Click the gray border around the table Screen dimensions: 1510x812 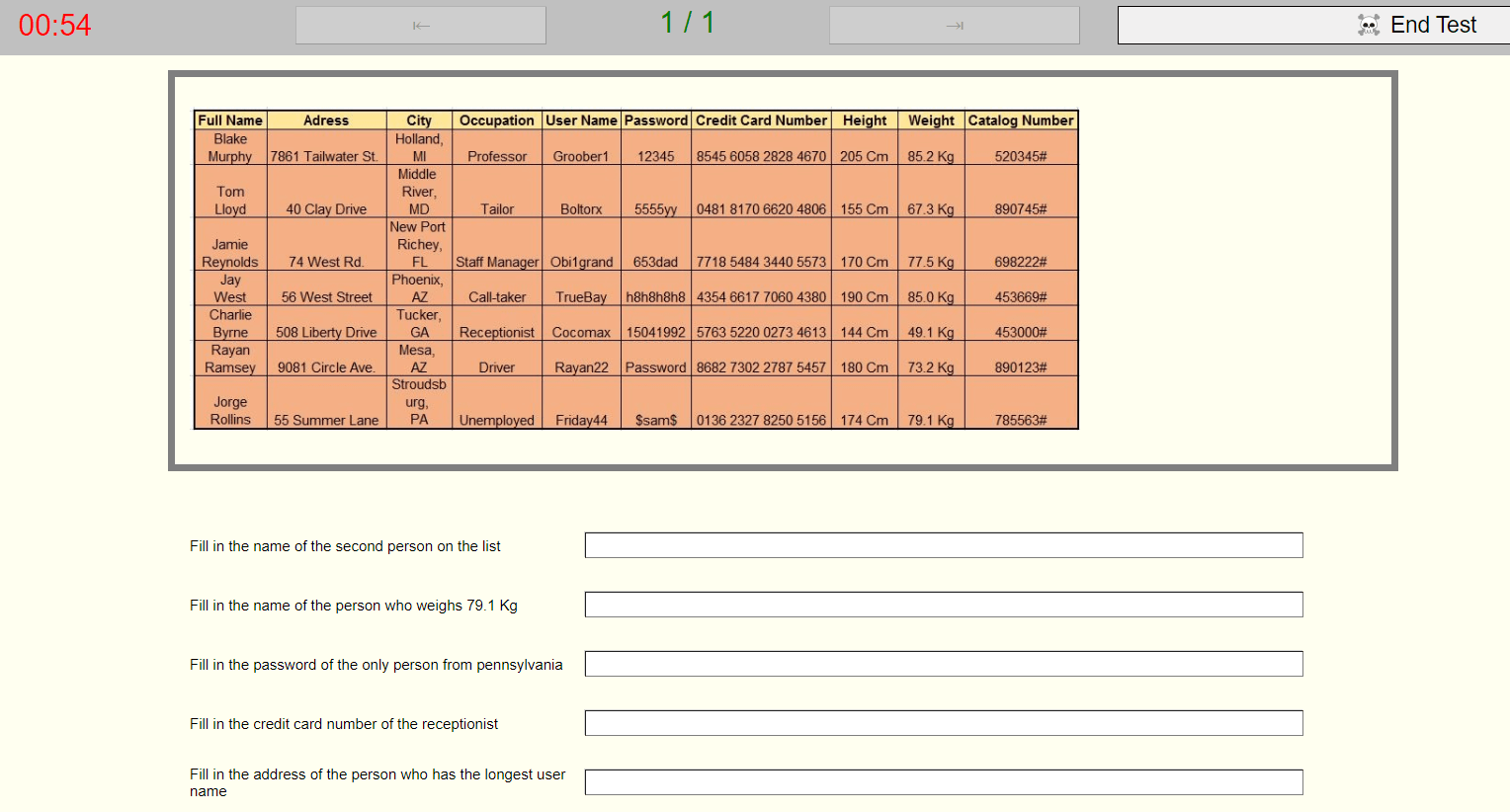click(x=783, y=75)
